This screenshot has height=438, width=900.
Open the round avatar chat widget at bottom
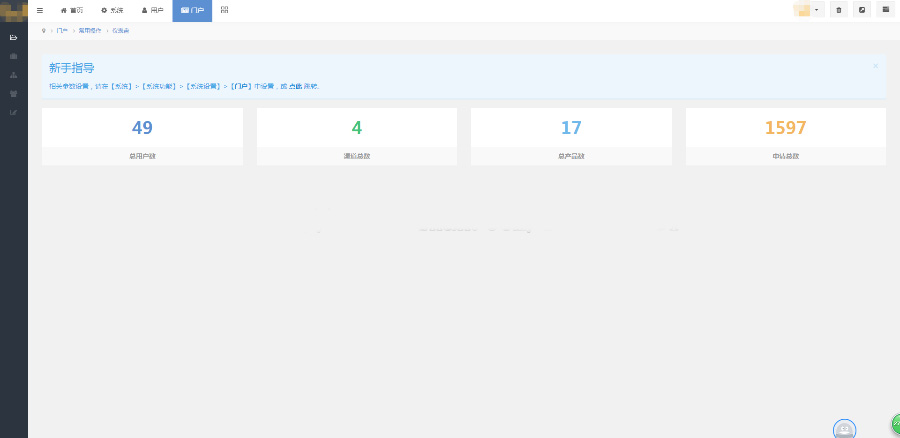click(844, 429)
